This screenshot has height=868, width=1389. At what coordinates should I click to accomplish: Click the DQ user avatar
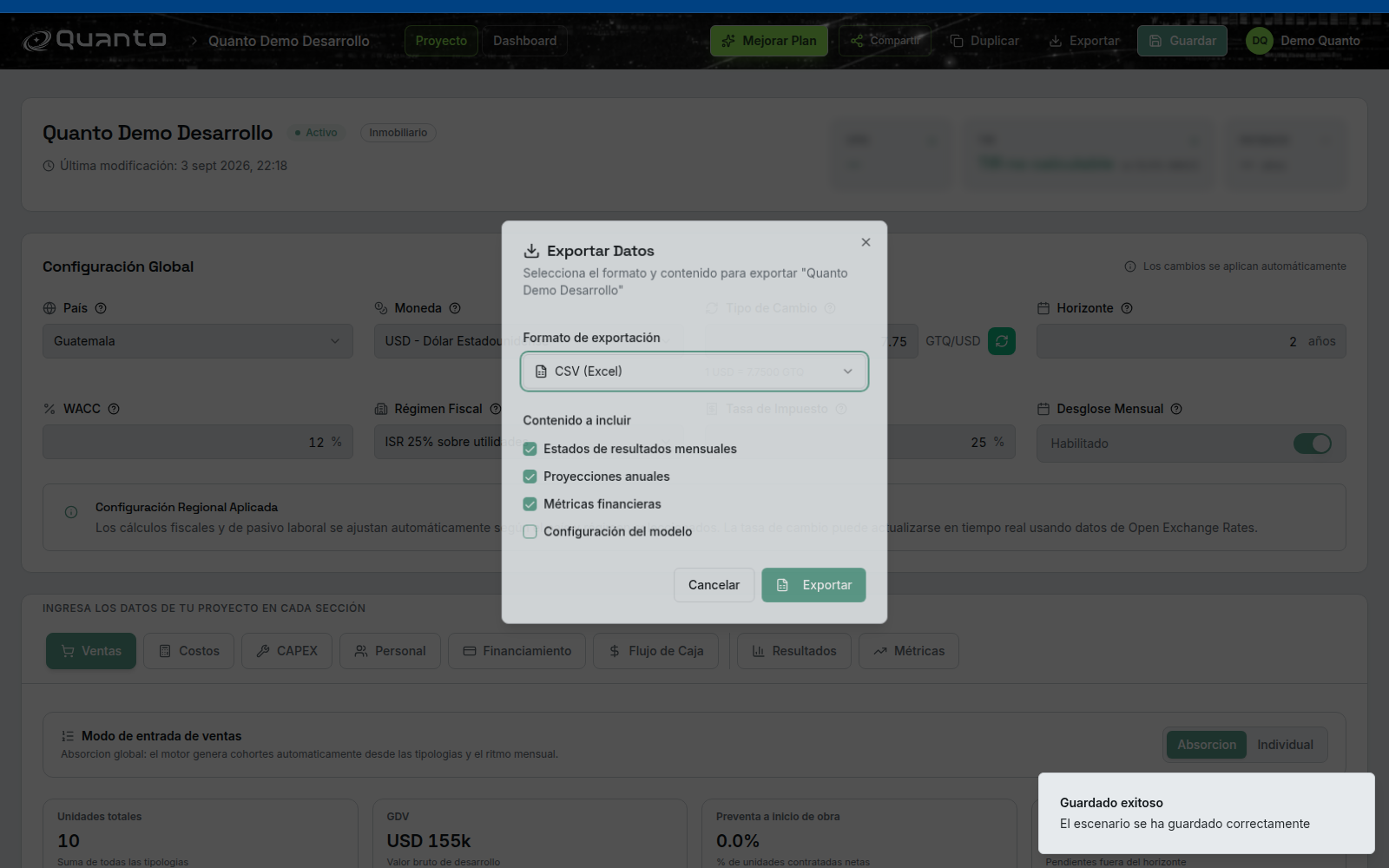click(x=1260, y=41)
